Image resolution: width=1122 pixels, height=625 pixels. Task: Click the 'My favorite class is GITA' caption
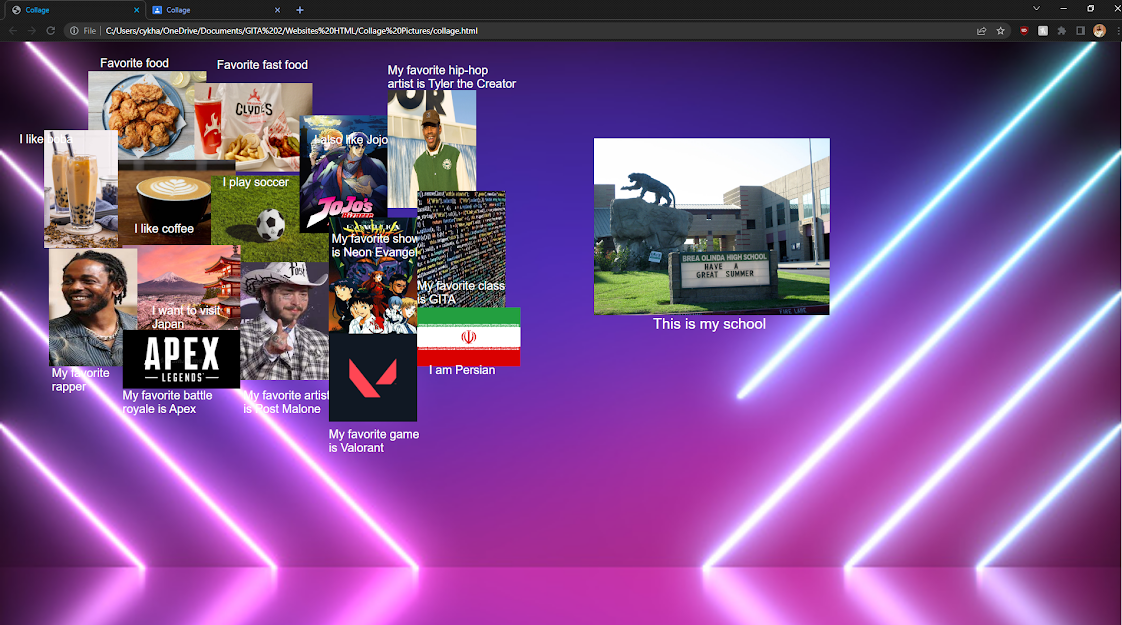point(461,292)
